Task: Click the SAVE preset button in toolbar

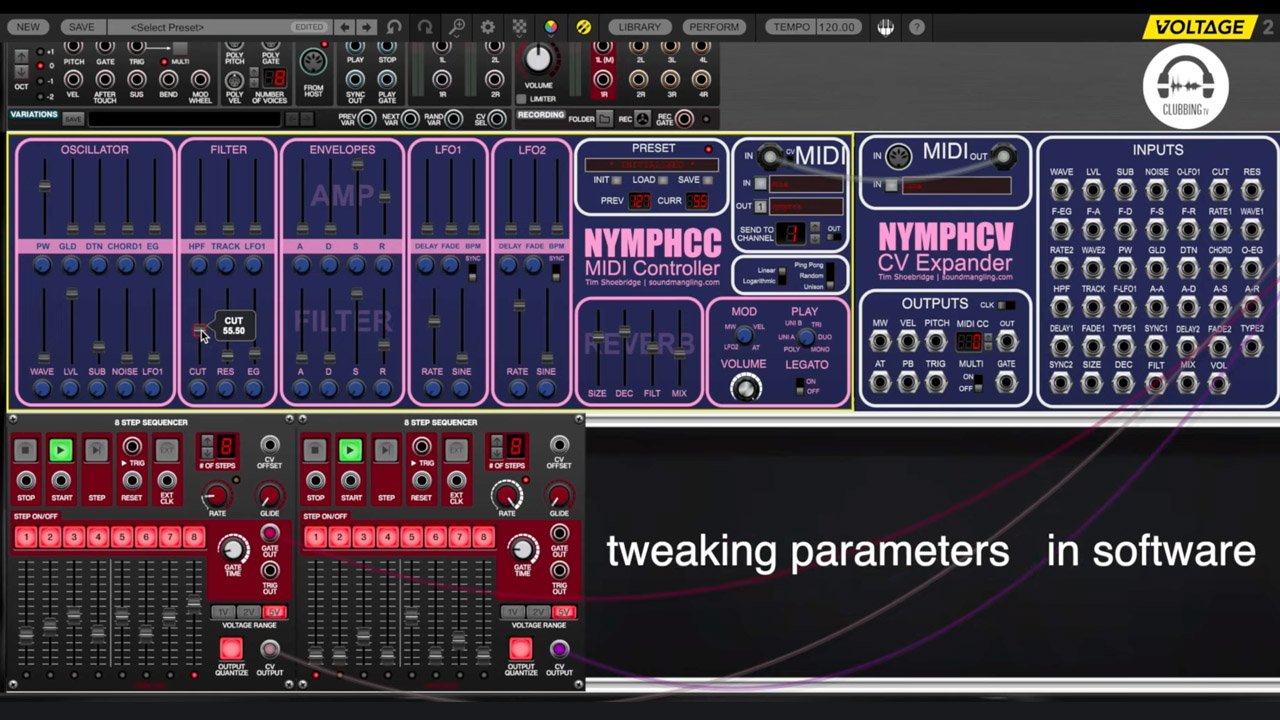Action: point(82,27)
